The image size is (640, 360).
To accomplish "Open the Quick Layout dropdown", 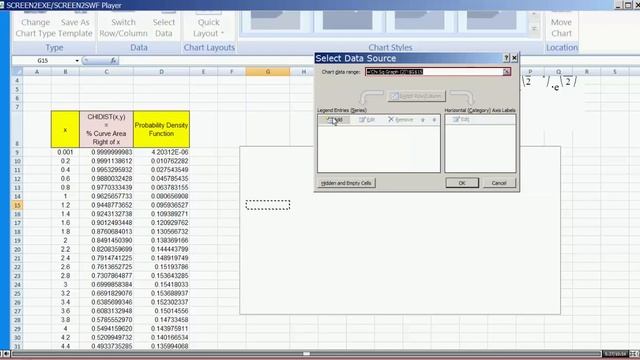I will [x=209, y=27].
